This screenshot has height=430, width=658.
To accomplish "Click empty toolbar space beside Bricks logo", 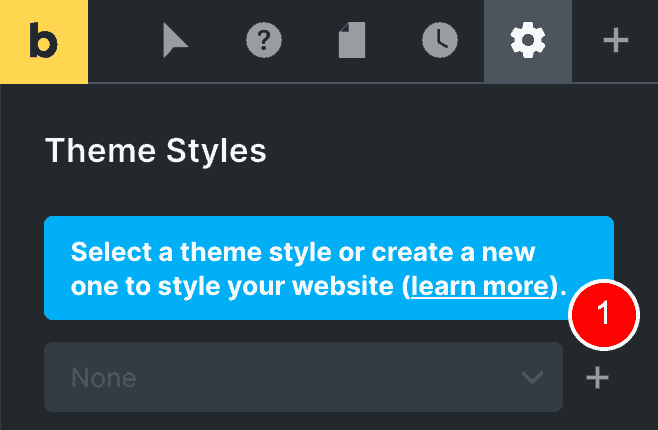I will click(122, 41).
